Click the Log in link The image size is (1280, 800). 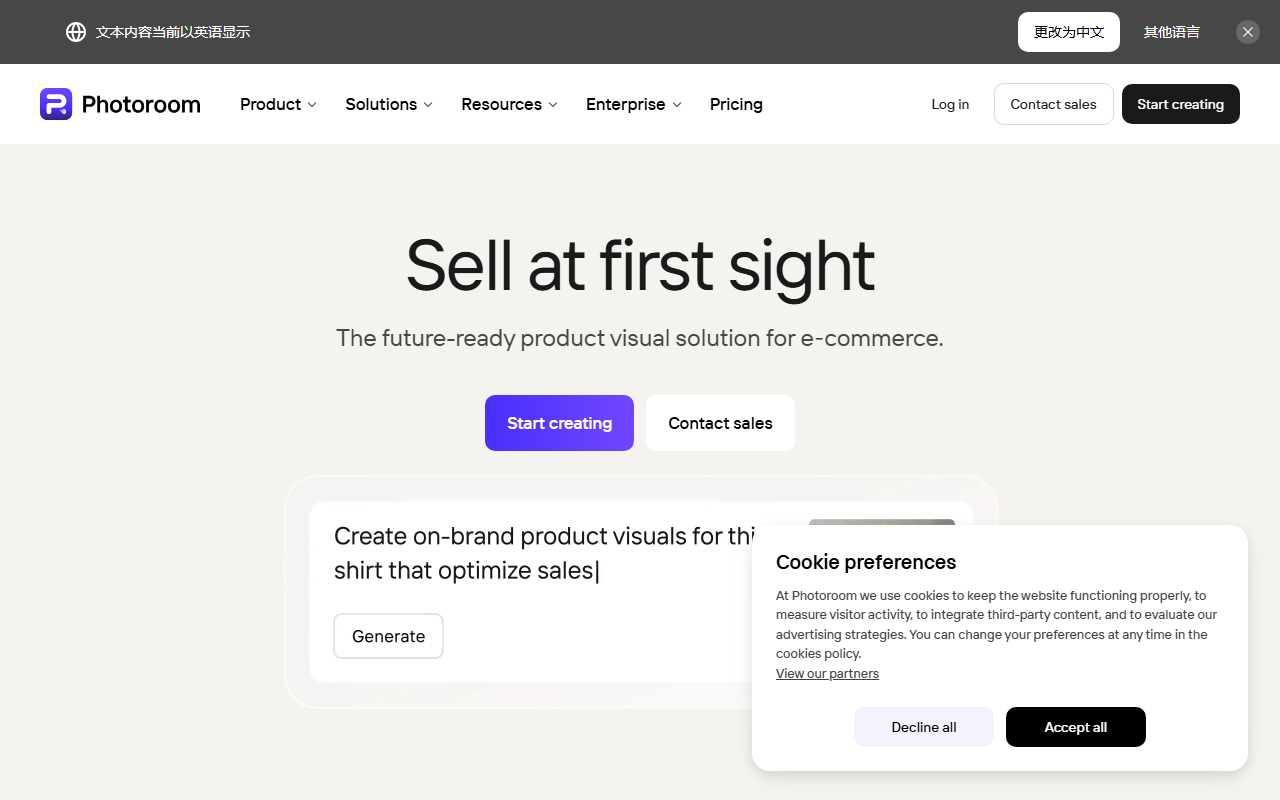pos(950,104)
